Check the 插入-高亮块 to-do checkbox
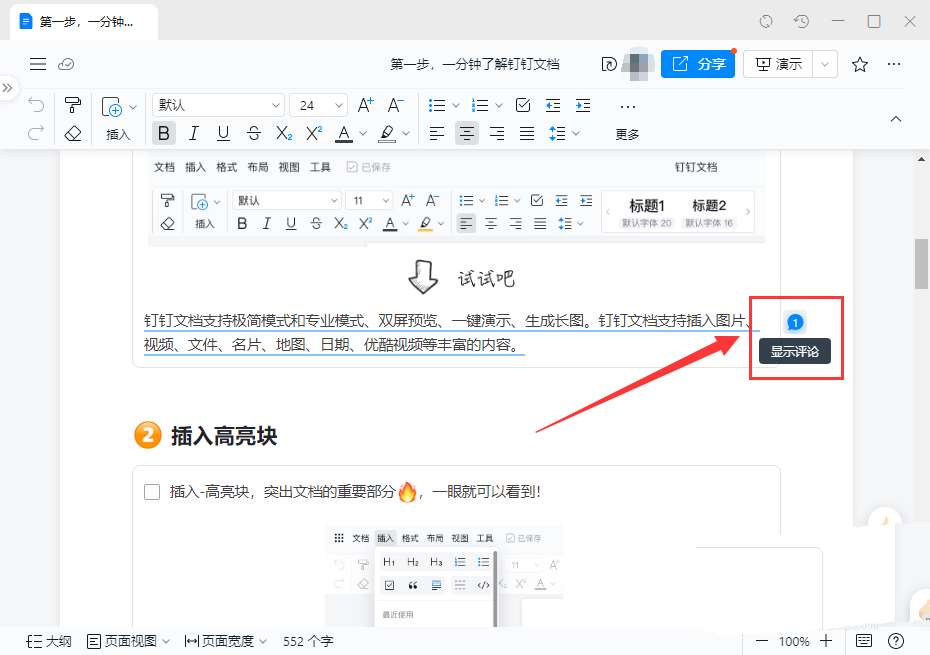 152,492
